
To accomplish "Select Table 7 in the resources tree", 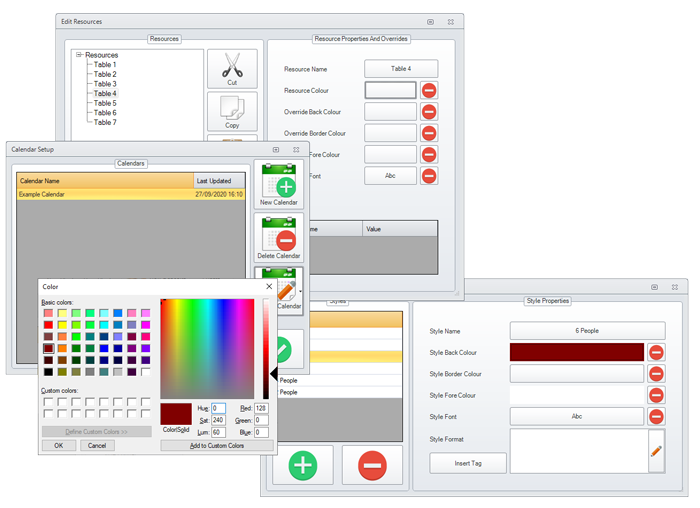I will coord(105,123).
